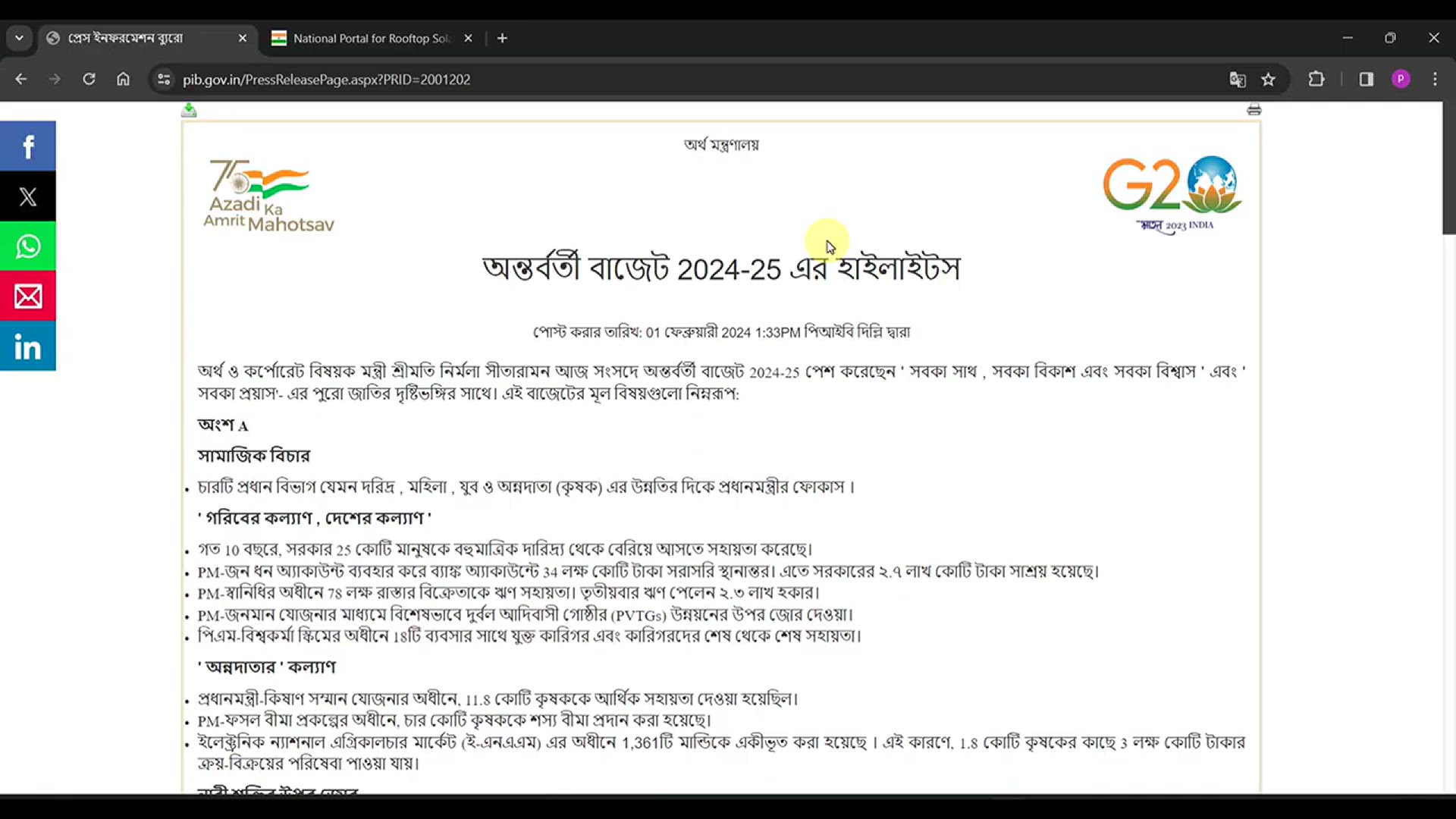
Task: Share the article by email icon
Action: pyautogui.click(x=28, y=297)
